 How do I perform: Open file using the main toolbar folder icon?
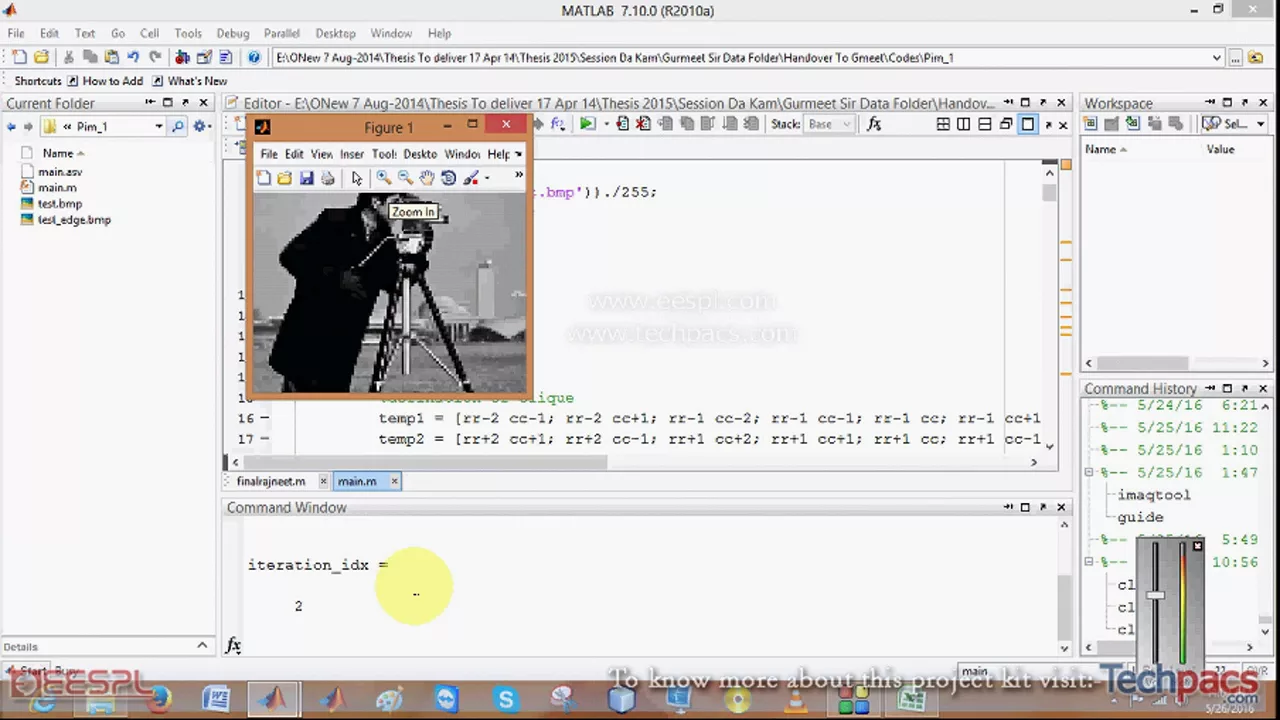[41, 58]
